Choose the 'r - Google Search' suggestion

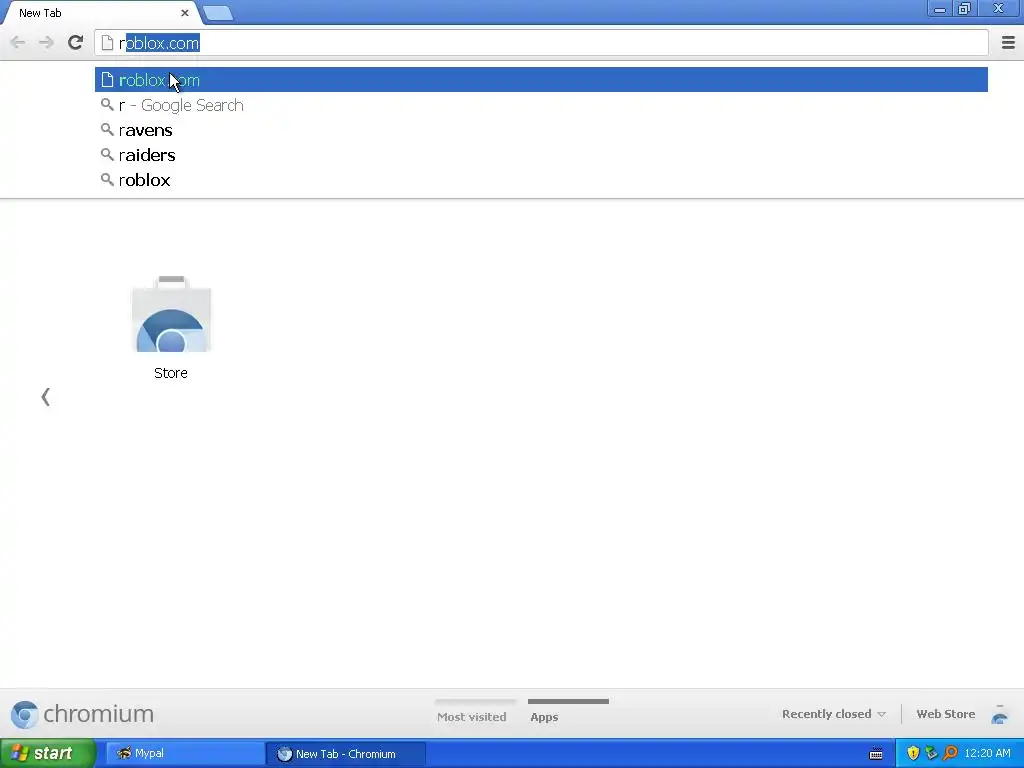(x=541, y=105)
